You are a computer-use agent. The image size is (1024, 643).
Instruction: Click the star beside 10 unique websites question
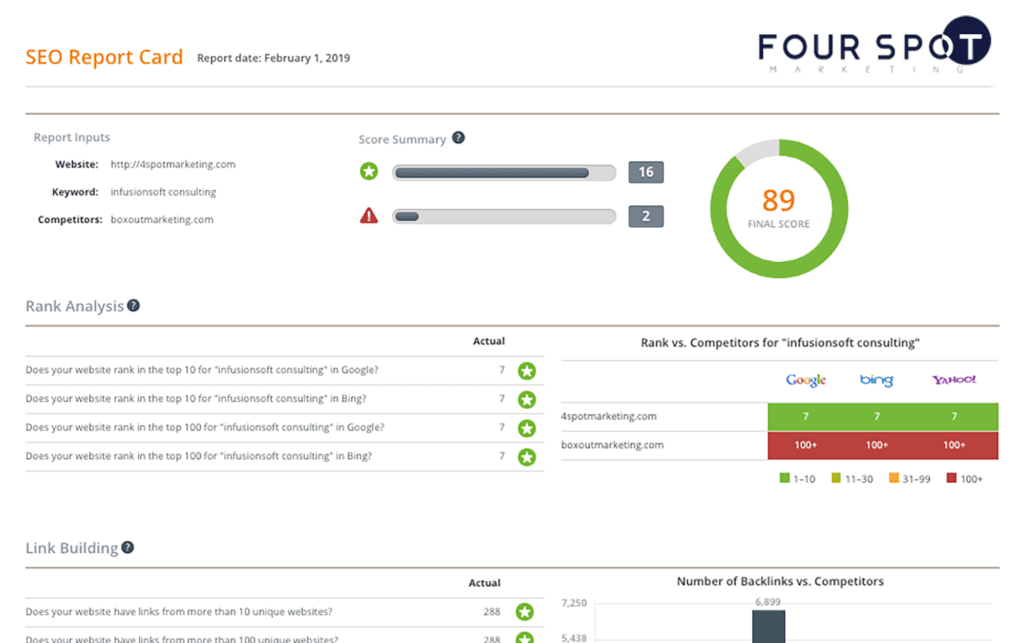pos(524,612)
